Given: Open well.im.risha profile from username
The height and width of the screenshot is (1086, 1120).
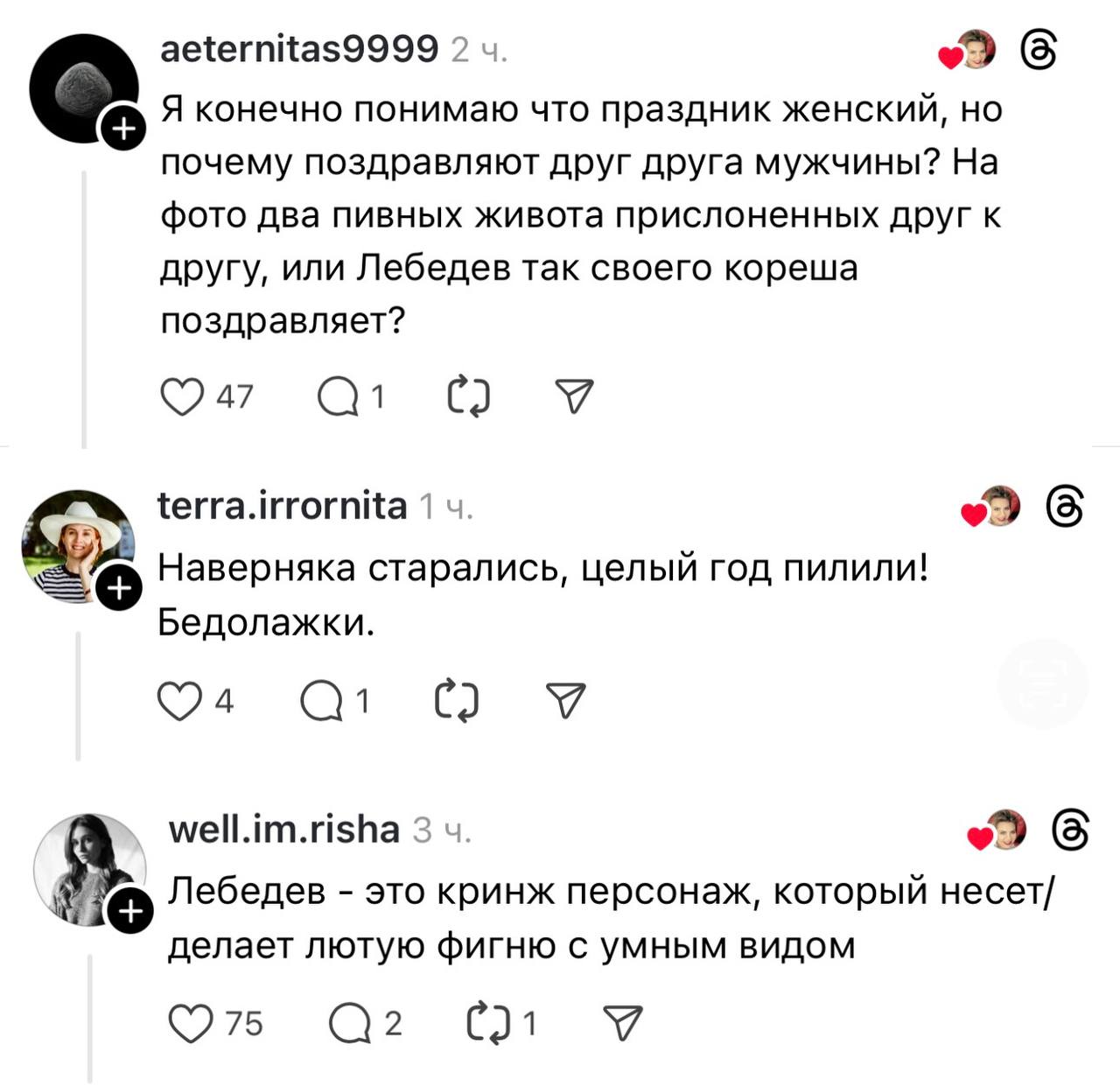Looking at the screenshot, I should [x=283, y=829].
